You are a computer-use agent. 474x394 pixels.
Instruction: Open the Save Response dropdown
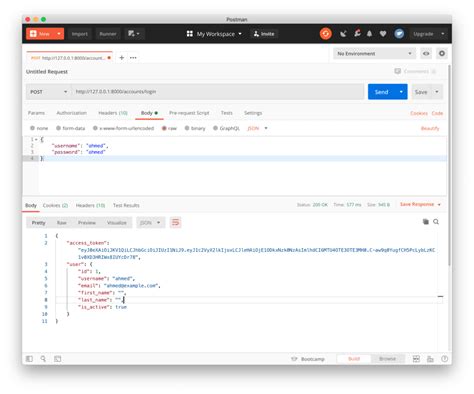(420, 204)
